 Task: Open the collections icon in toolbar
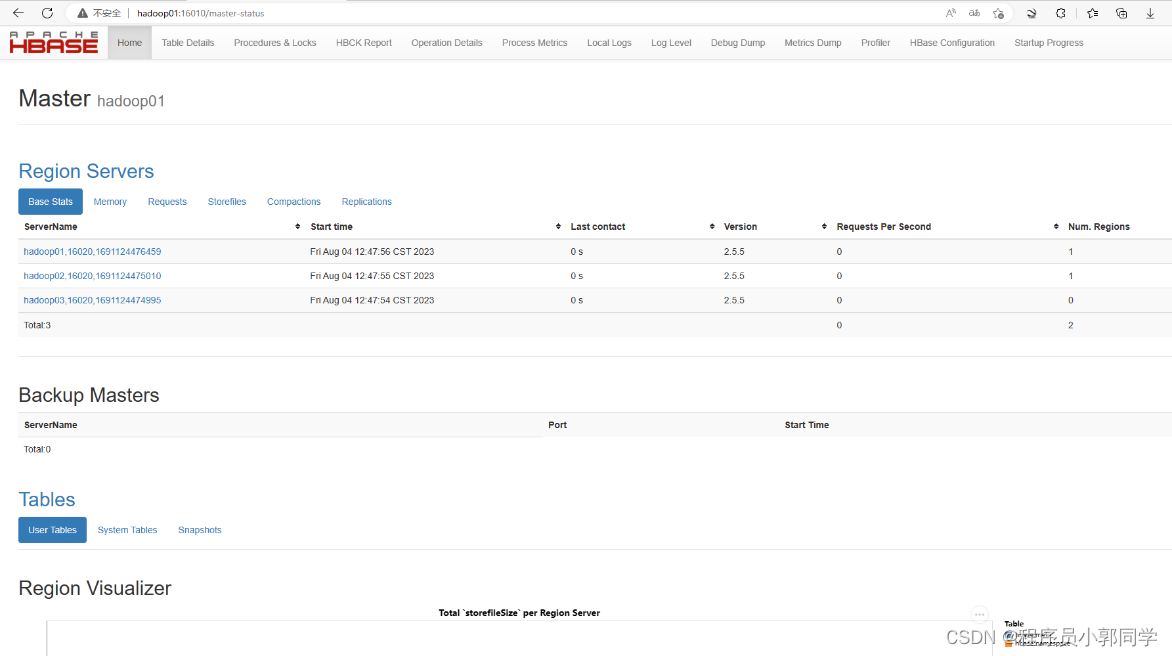(1122, 13)
